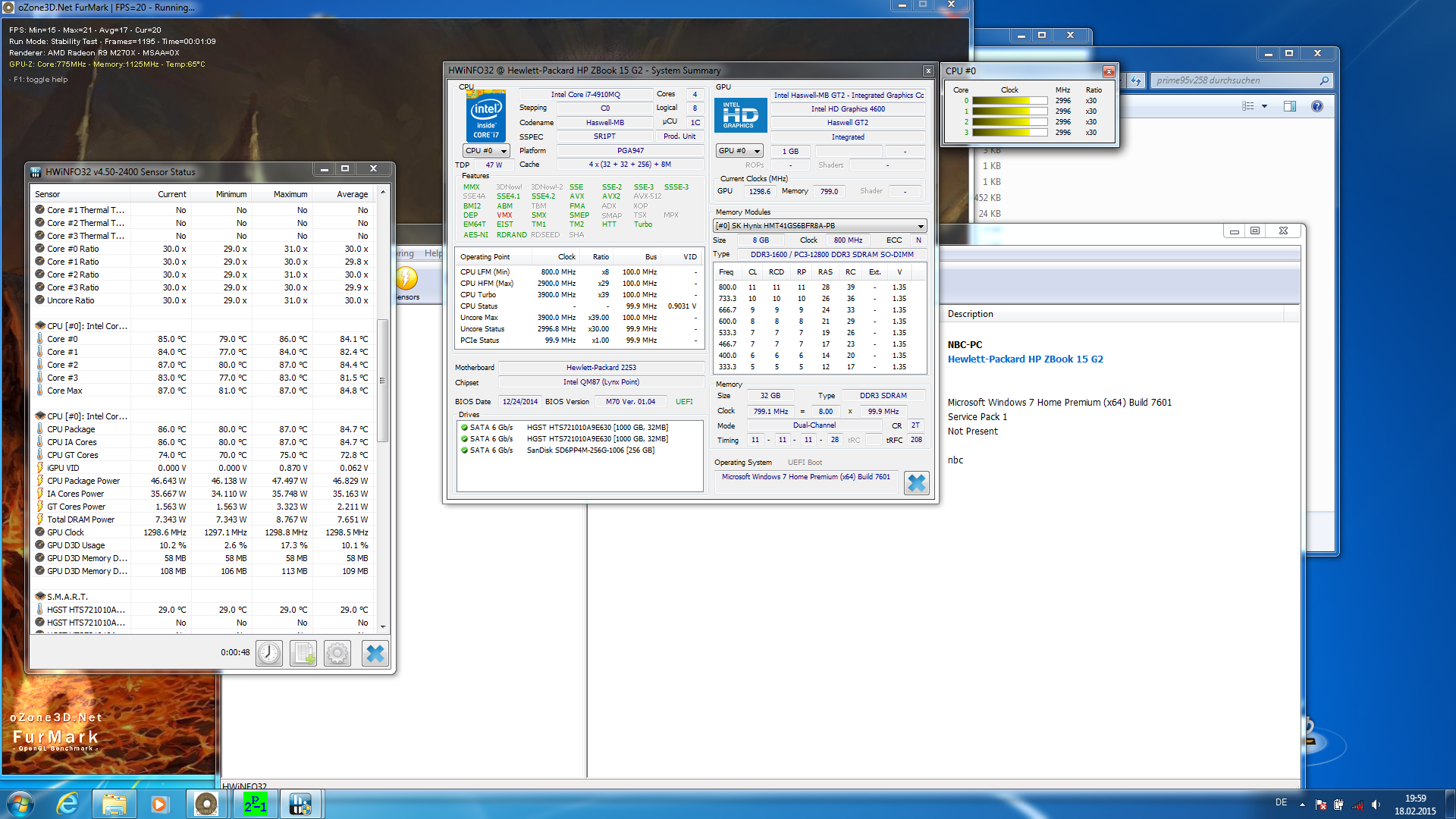Screen dimensions: 1456x819
Task: Close the Sensor Status panel with blue X
Action: [375, 653]
